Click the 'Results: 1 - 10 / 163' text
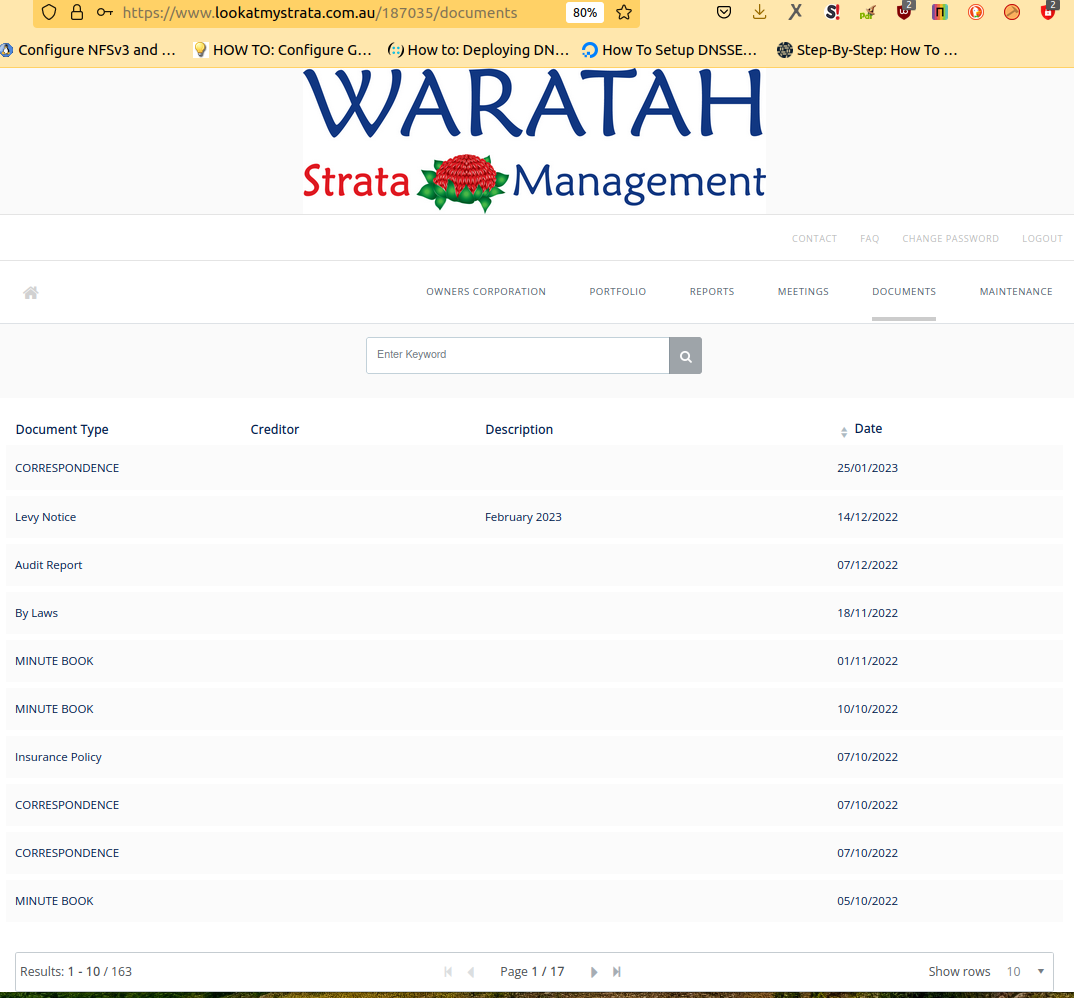 pyautogui.click(x=76, y=971)
